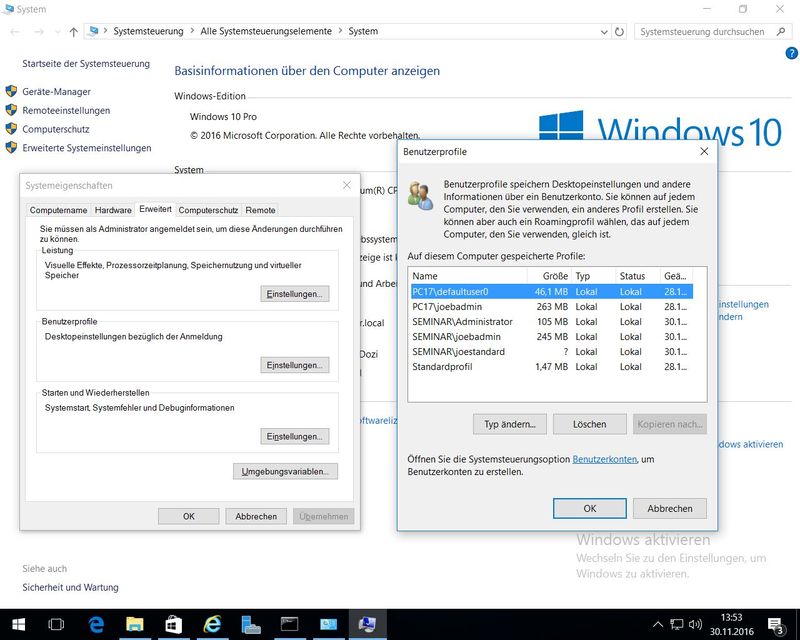This screenshot has width=800, height=640.
Task: Open the Action Center notifications icon
Action: (x=777, y=625)
